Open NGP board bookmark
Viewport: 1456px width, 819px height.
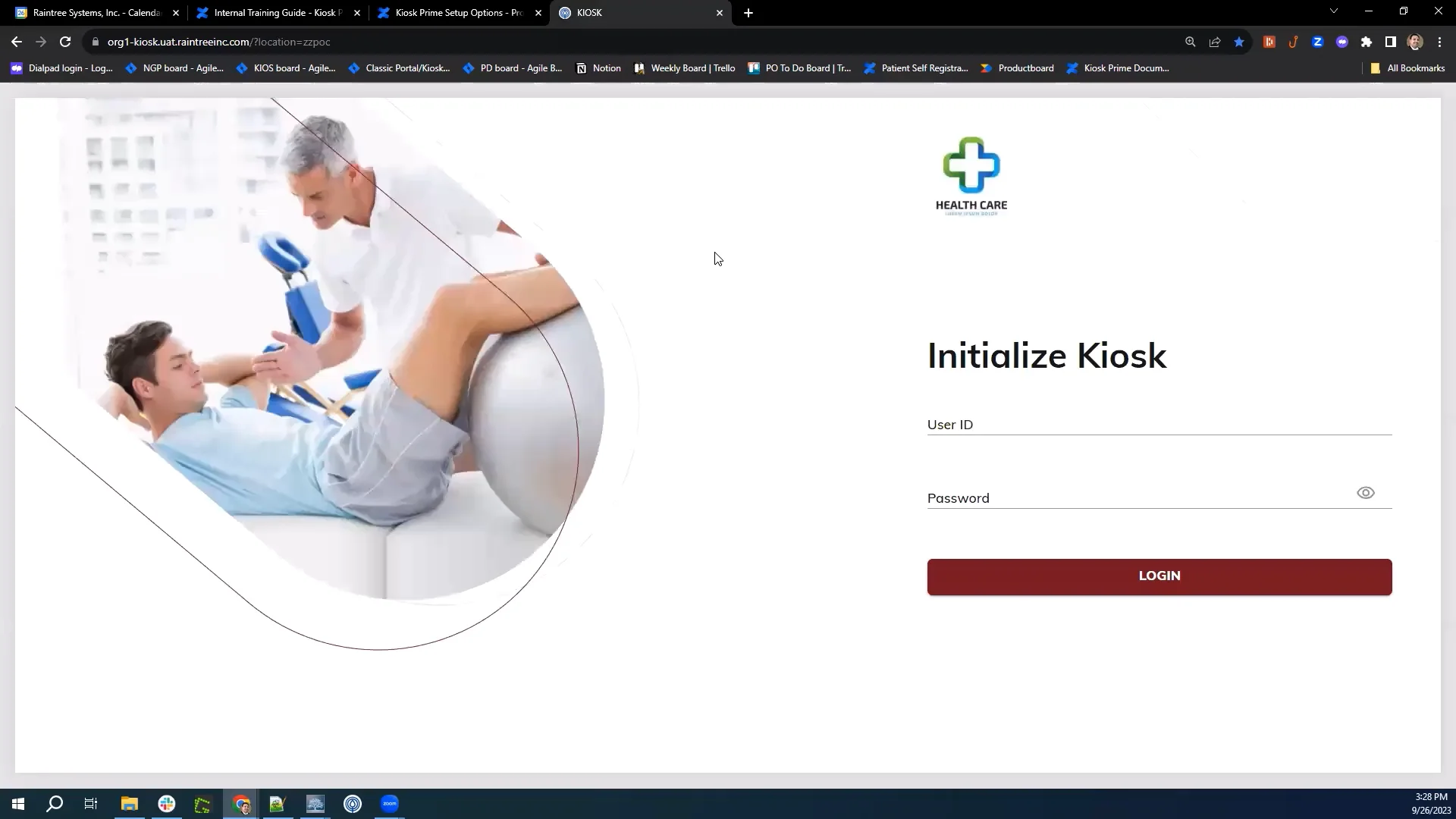[x=175, y=68]
